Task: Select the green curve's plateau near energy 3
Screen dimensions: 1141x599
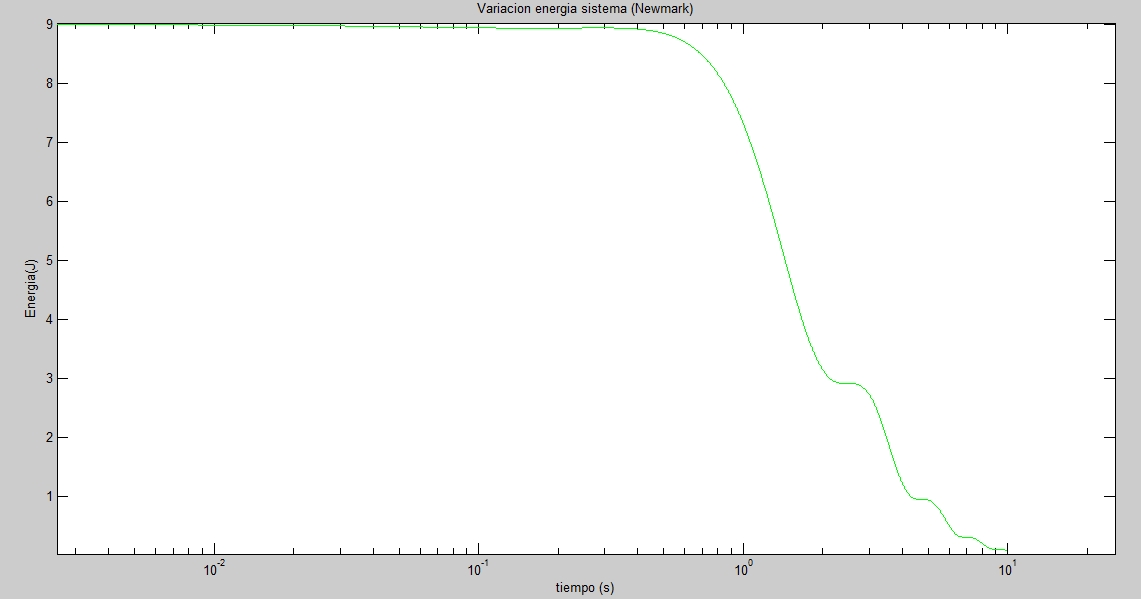Action: pyautogui.click(x=847, y=383)
